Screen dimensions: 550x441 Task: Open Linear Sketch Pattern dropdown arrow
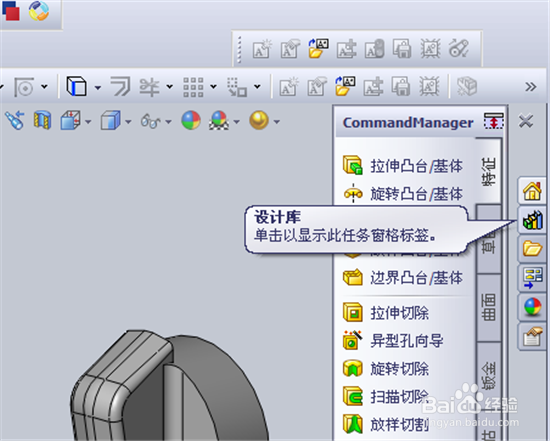pyautogui.click(x=213, y=86)
